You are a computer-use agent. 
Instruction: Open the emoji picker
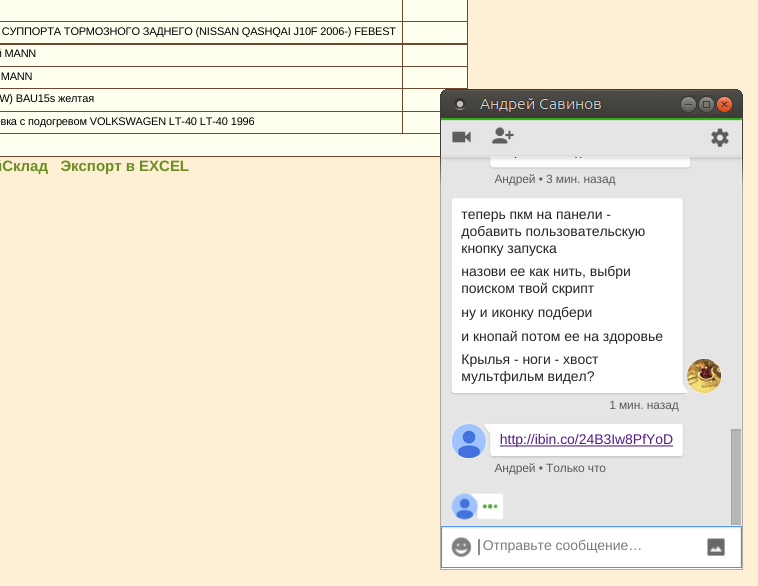tap(461, 547)
